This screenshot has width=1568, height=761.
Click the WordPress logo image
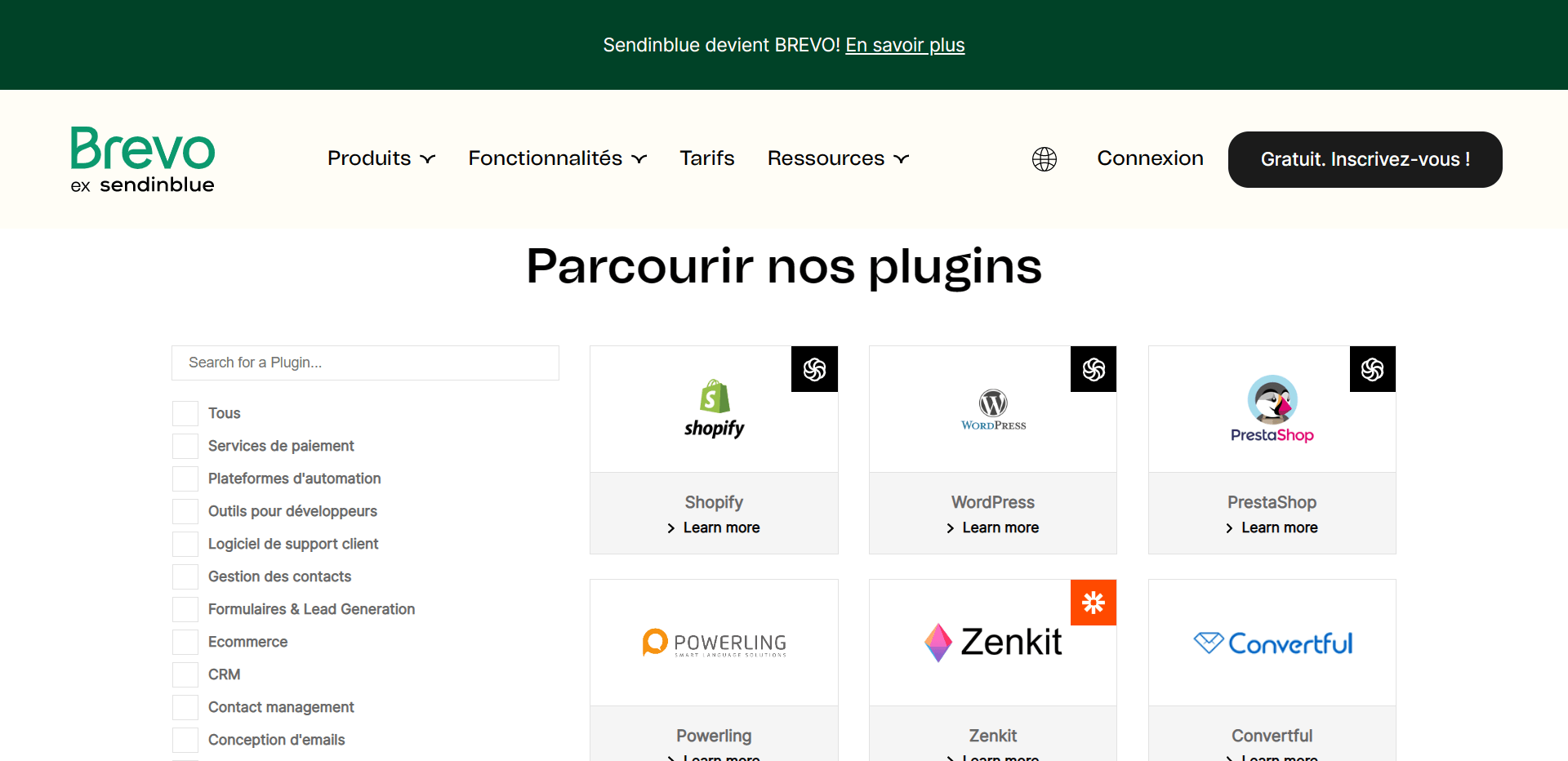pos(993,409)
